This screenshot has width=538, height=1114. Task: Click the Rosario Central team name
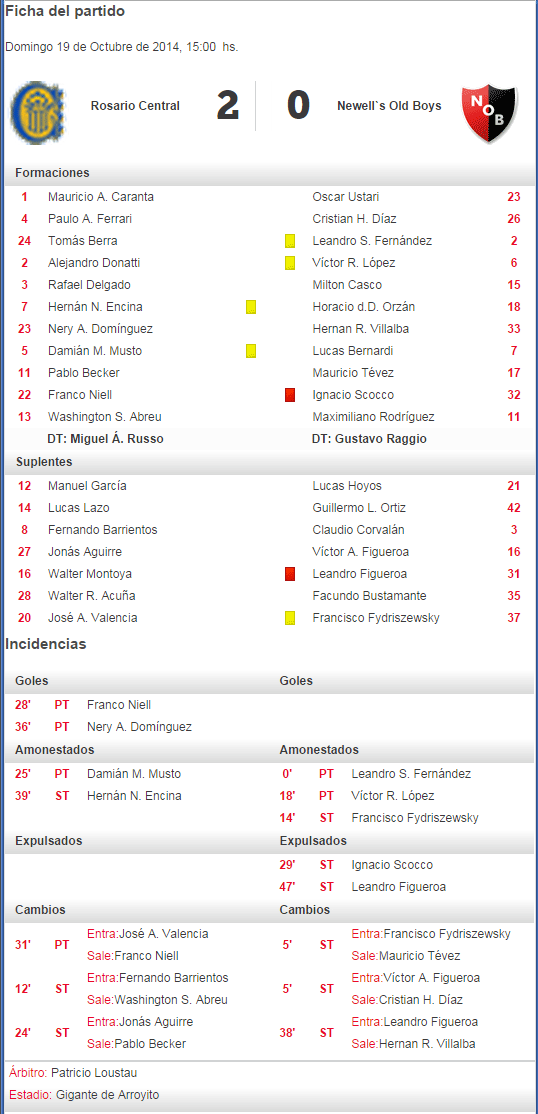(135, 106)
